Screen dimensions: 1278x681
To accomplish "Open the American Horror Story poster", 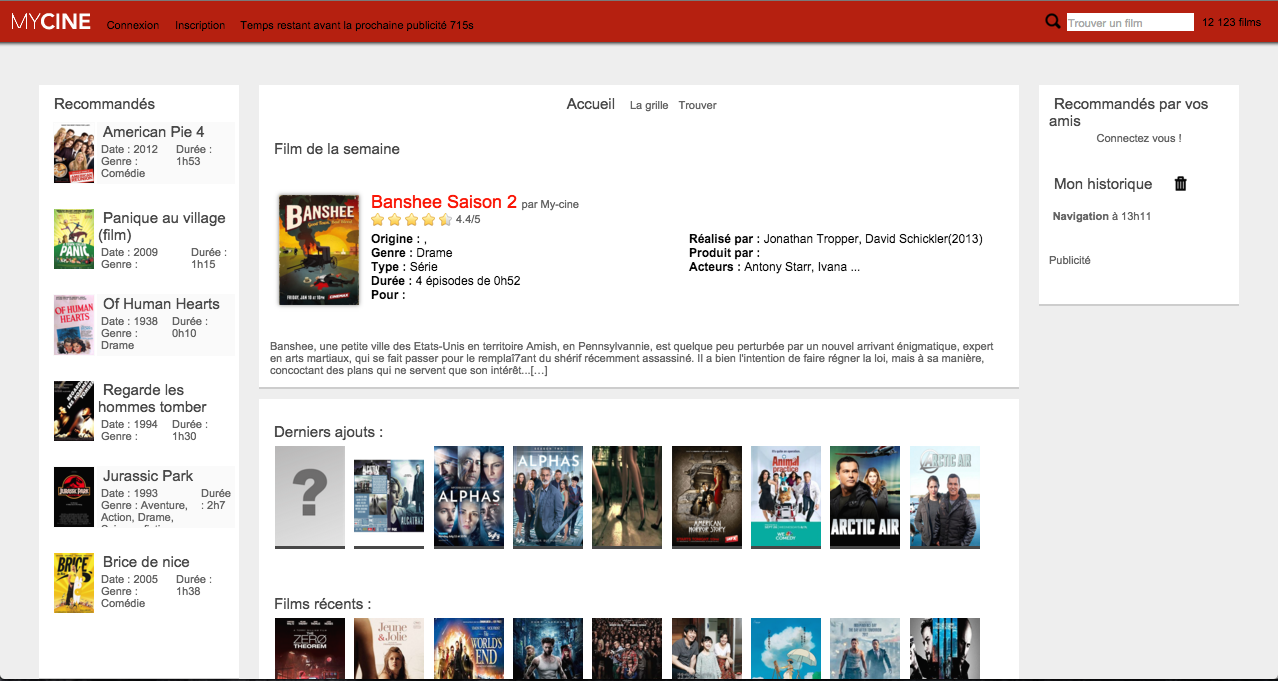I will pos(706,497).
